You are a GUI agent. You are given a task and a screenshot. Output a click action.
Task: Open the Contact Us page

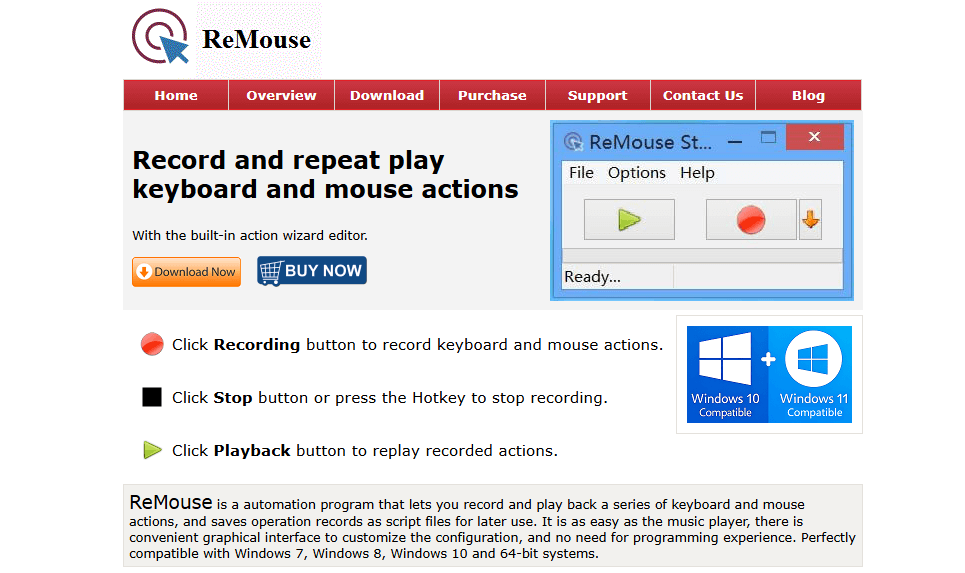(x=703, y=95)
